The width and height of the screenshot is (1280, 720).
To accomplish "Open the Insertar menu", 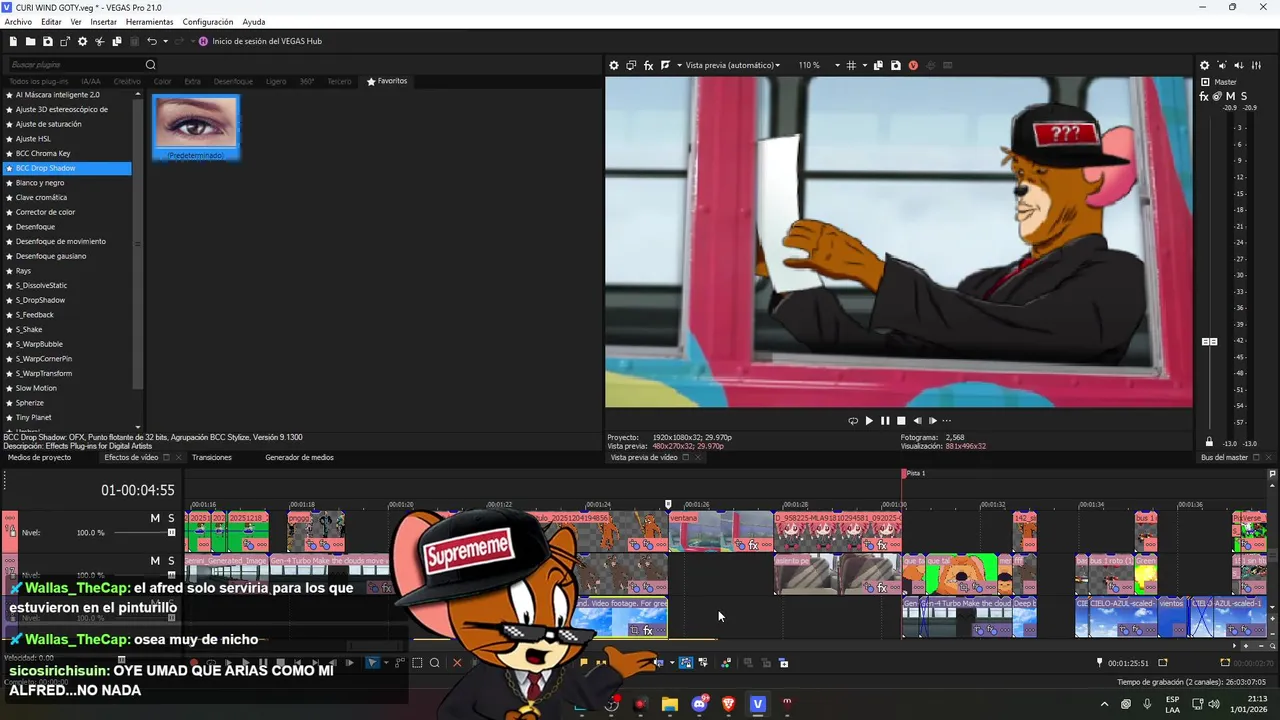I will pyautogui.click(x=103, y=22).
